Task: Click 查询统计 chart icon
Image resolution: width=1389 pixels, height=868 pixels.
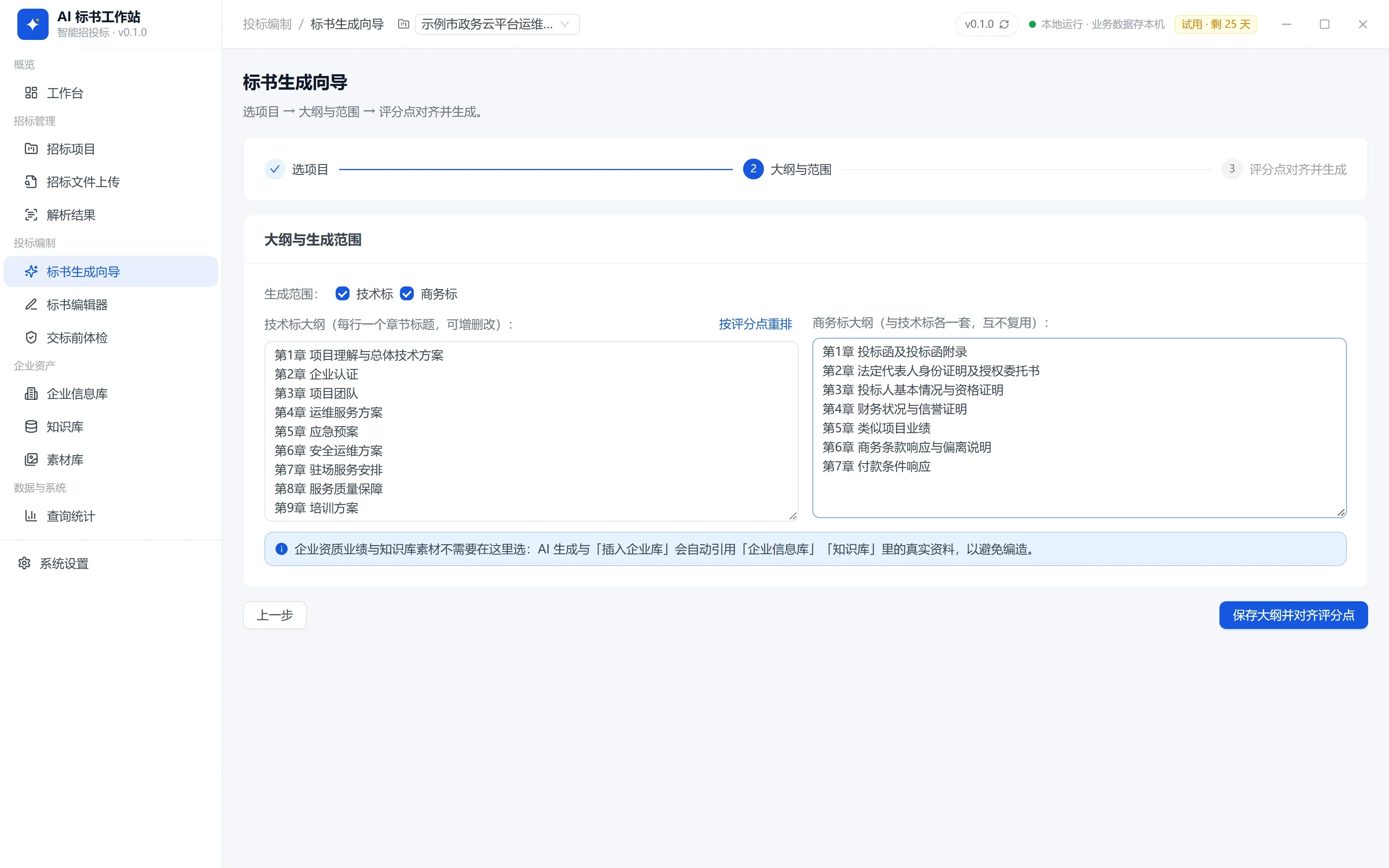Action: point(31,516)
